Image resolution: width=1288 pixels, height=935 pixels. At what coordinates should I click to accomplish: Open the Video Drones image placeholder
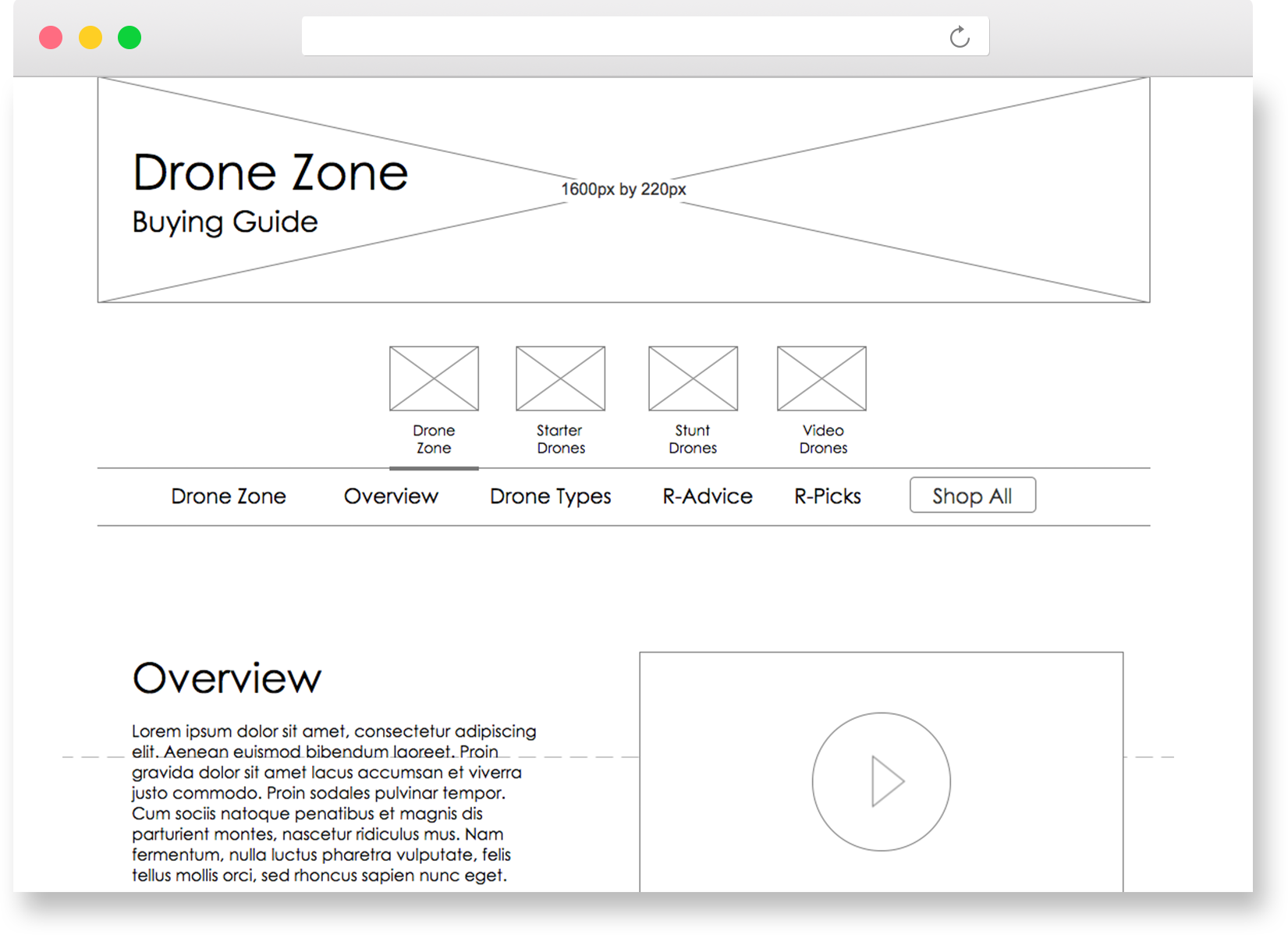tap(821, 379)
